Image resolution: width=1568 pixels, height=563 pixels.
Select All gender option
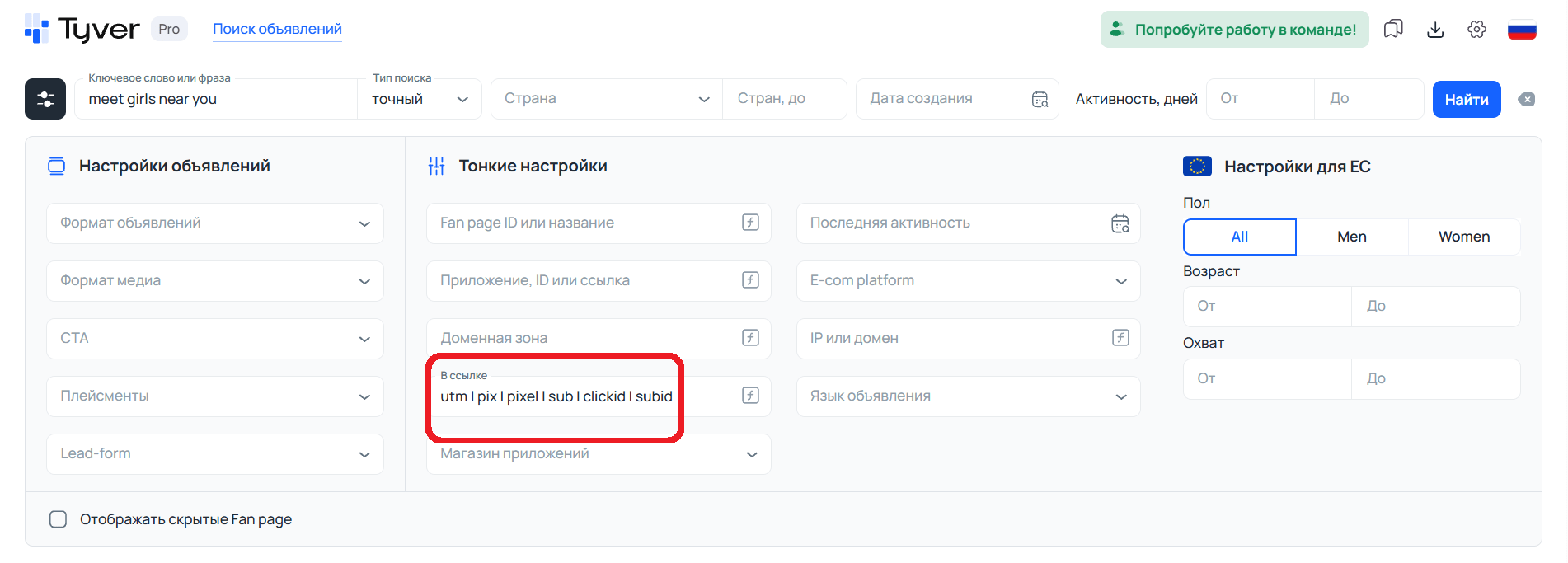[1240, 237]
